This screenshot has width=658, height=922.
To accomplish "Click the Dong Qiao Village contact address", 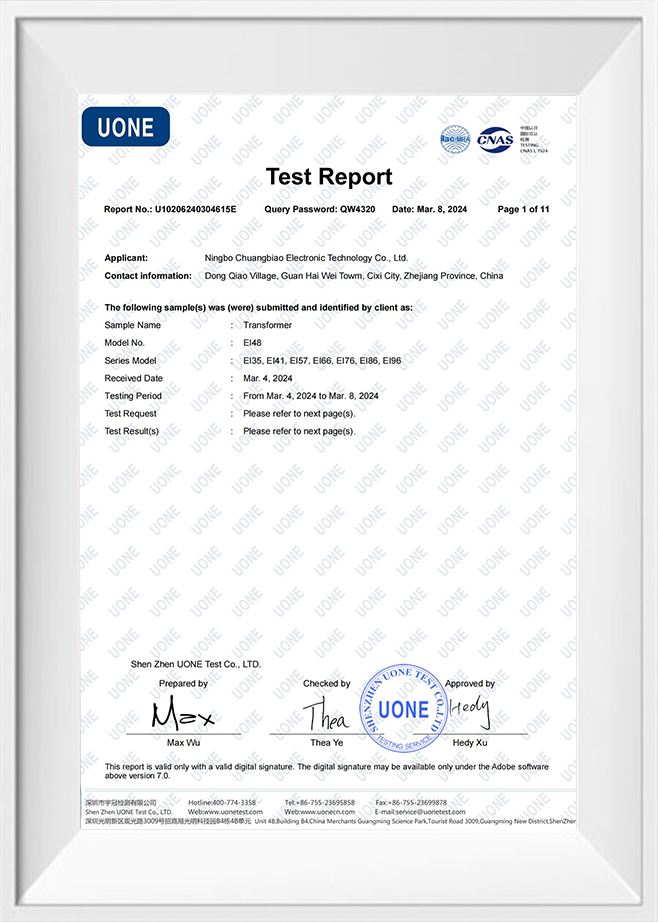I will coord(354,275).
